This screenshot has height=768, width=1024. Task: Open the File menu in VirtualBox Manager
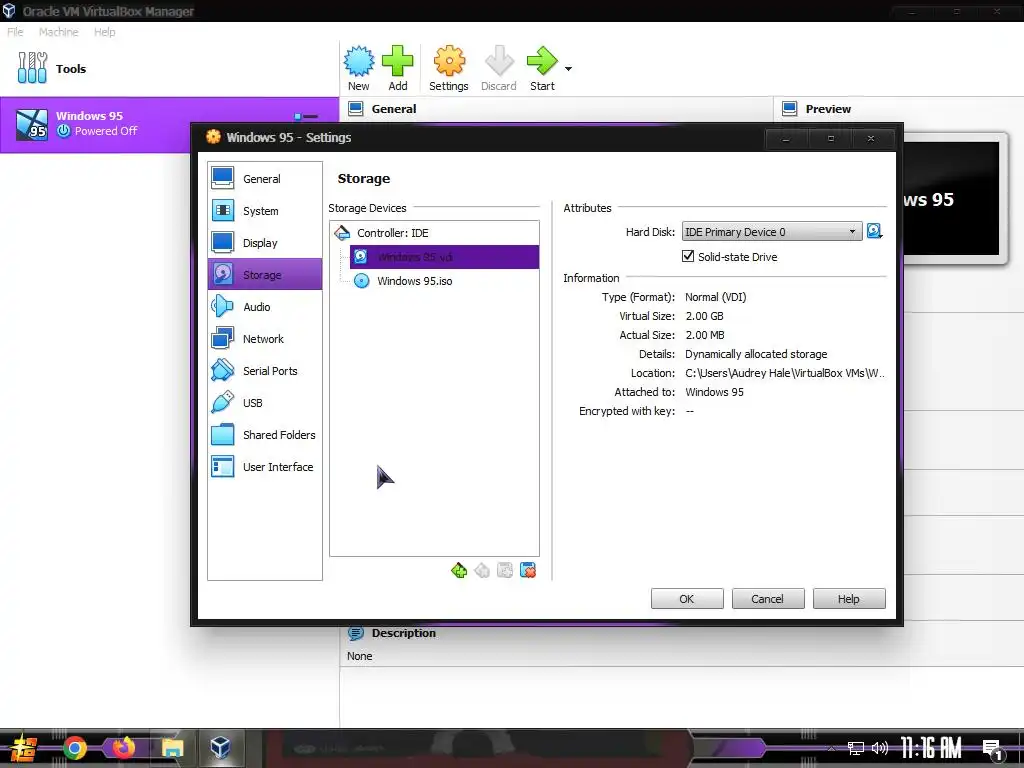click(15, 32)
